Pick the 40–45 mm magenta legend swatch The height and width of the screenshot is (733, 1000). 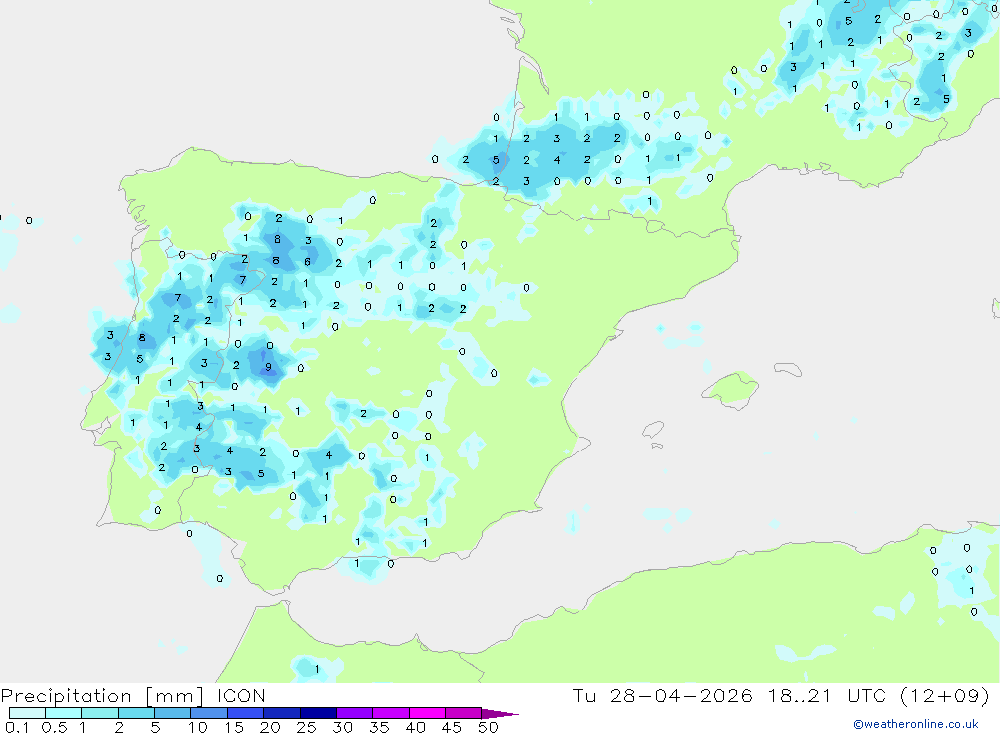[x=427, y=713]
